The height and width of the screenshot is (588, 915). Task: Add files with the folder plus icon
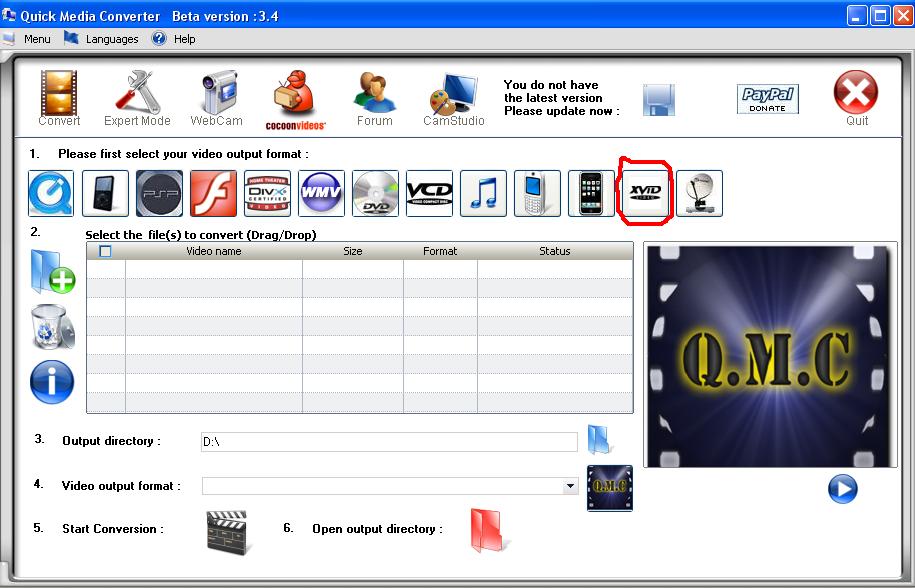pyautogui.click(x=53, y=272)
